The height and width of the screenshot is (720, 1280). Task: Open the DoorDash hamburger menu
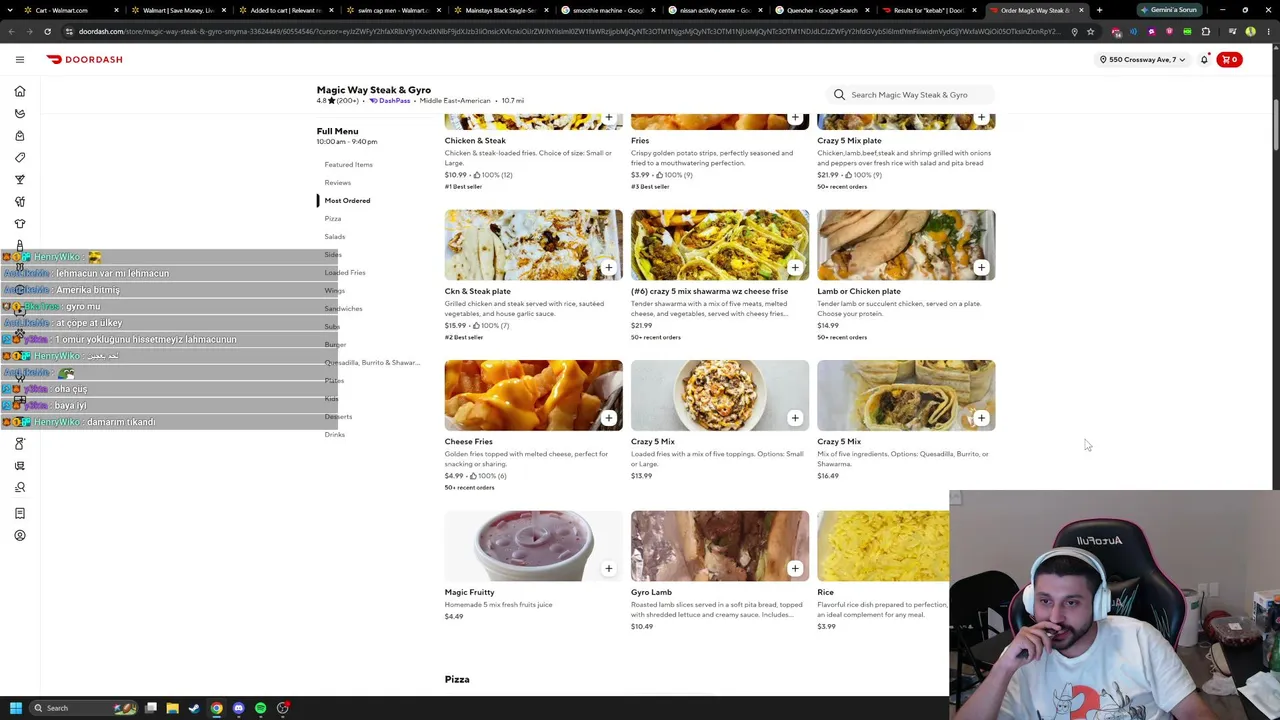pyautogui.click(x=19, y=59)
